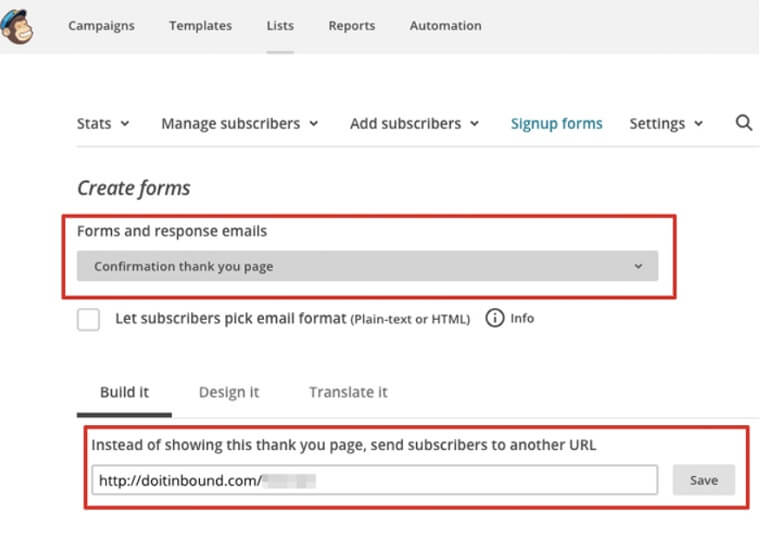The width and height of the screenshot is (760, 536).
Task: Switch to the Design it tab
Action: [x=229, y=392]
